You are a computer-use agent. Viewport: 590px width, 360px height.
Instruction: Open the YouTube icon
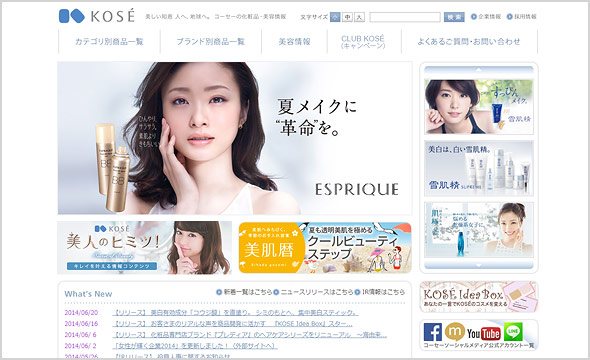[x=484, y=333]
